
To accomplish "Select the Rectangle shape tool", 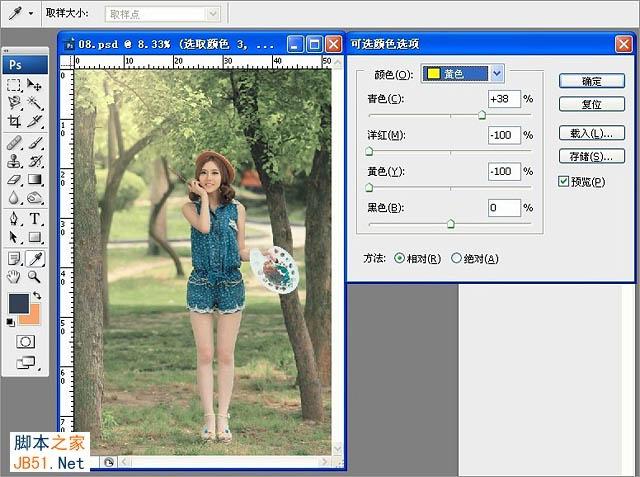I will click(35, 237).
